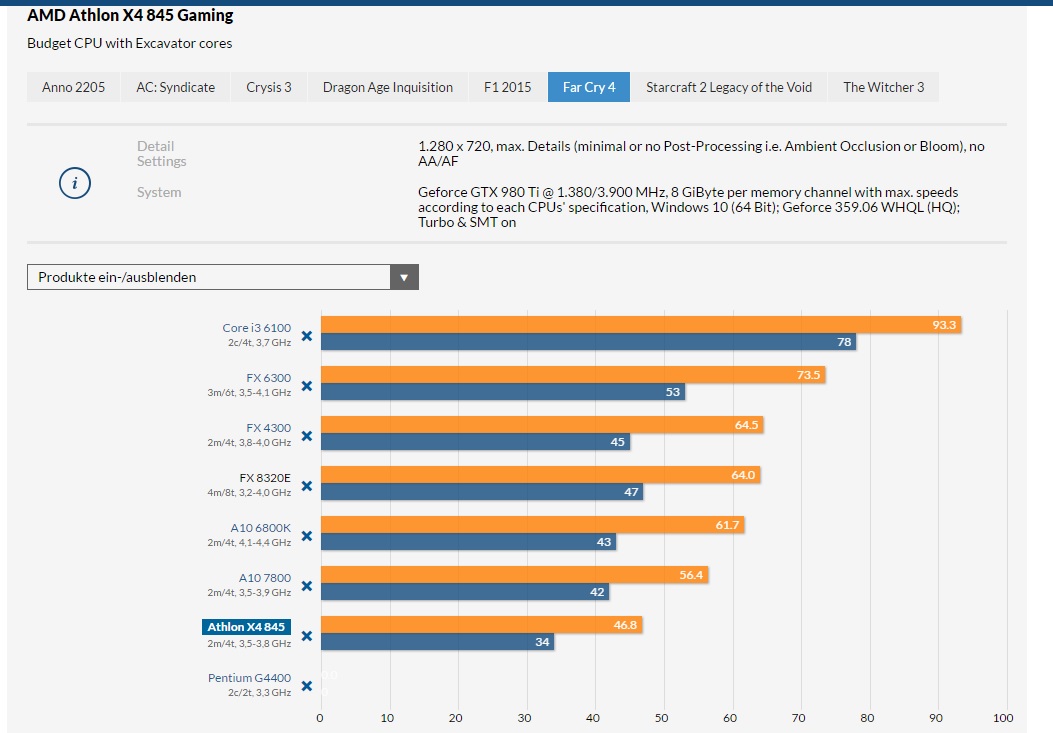The width and height of the screenshot is (1053, 733).
Task: Click the 2m/4t, 4,1-4,4 GHz spec text
Action: (249, 543)
